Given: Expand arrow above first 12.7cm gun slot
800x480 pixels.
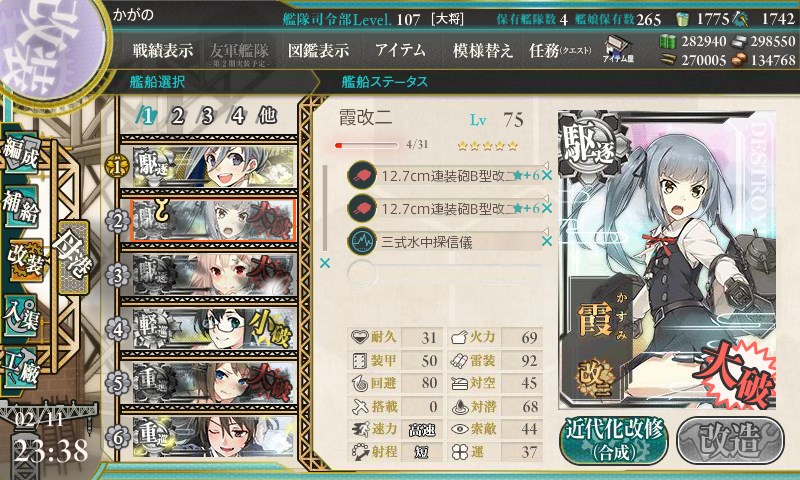Looking at the screenshot, I should coord(545,165).
